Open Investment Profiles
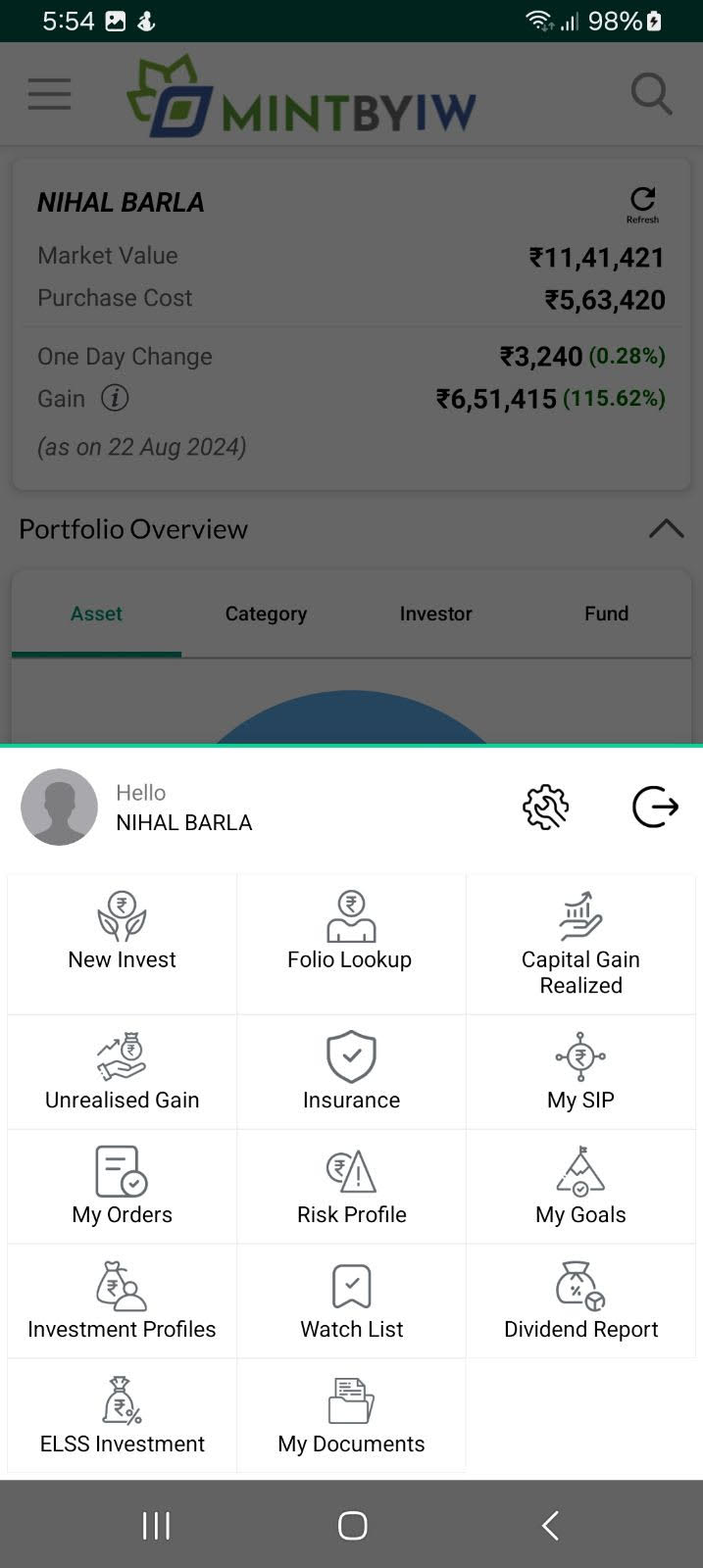 point(122,1301)
